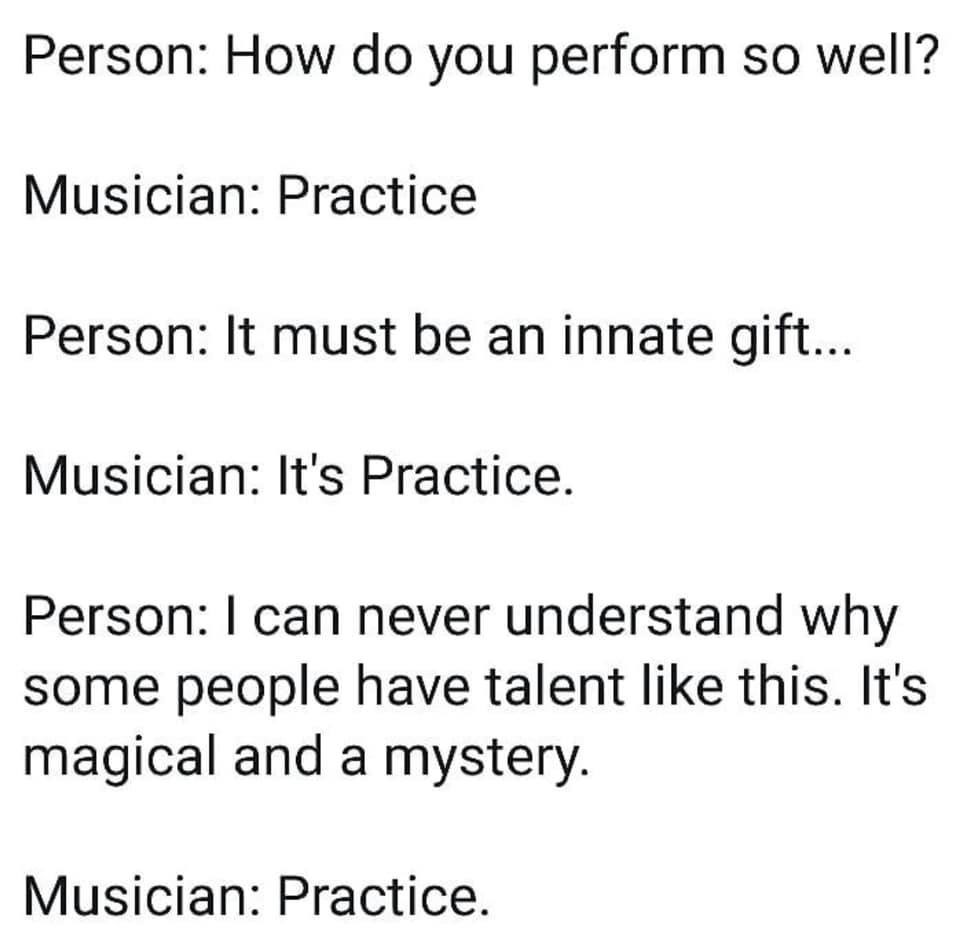The width and height of the screenshot is (960, 930).
Task: Click the word 'Person:' in the first line
Action: pos(116,57)
